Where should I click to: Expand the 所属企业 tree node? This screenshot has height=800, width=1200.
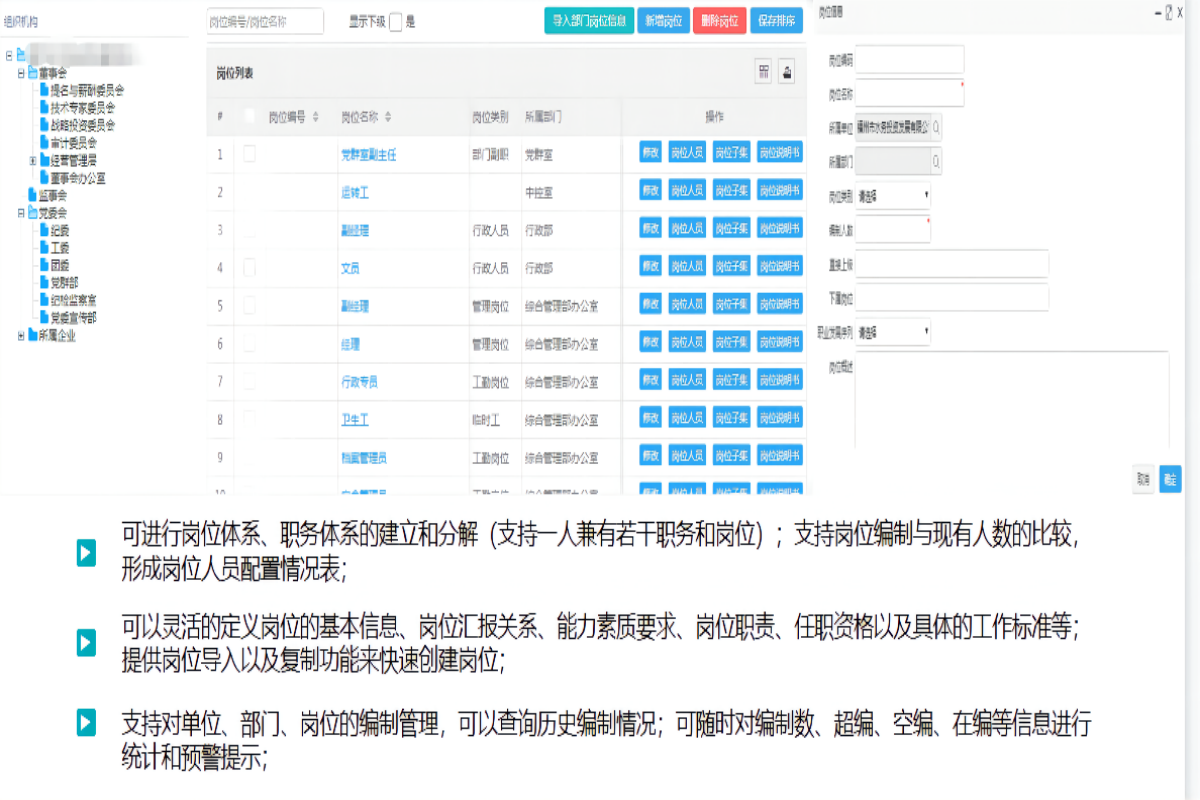20,336
